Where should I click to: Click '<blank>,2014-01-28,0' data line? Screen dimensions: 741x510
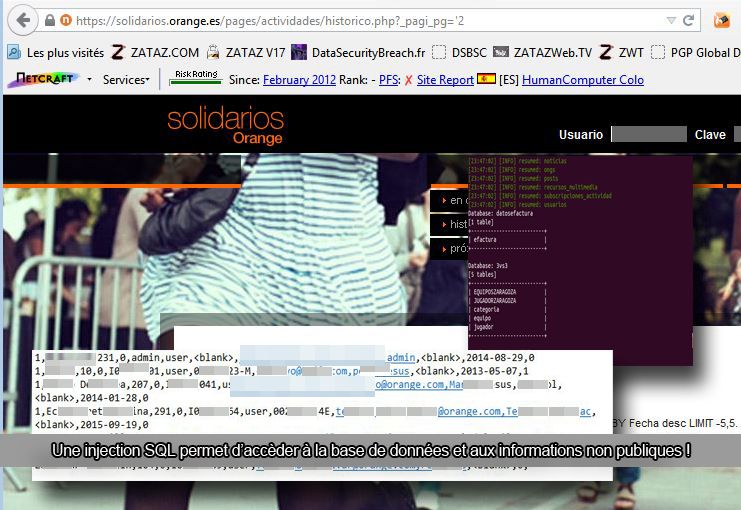pos(92,398)
